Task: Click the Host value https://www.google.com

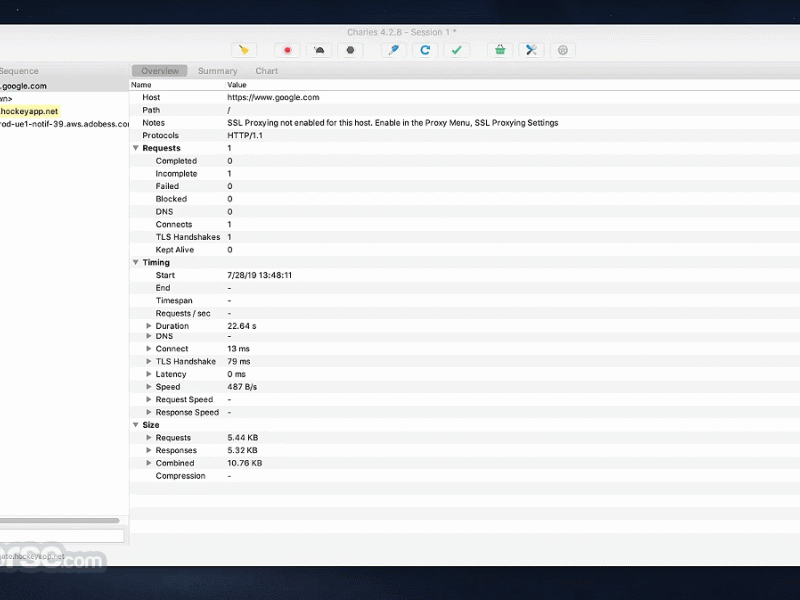Action: click(x=273, y=97)
